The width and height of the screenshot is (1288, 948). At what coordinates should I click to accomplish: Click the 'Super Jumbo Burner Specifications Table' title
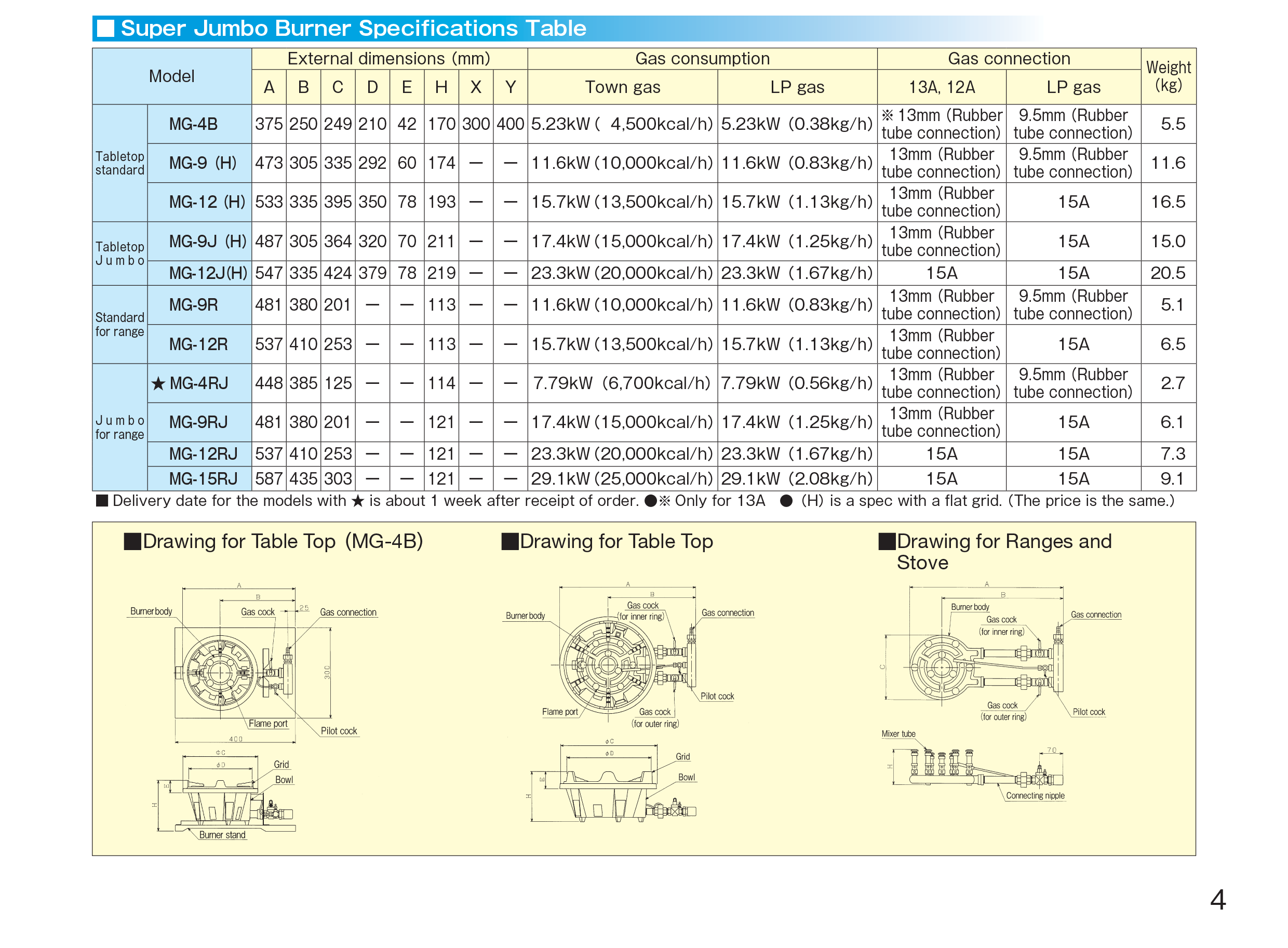point(353,28)
